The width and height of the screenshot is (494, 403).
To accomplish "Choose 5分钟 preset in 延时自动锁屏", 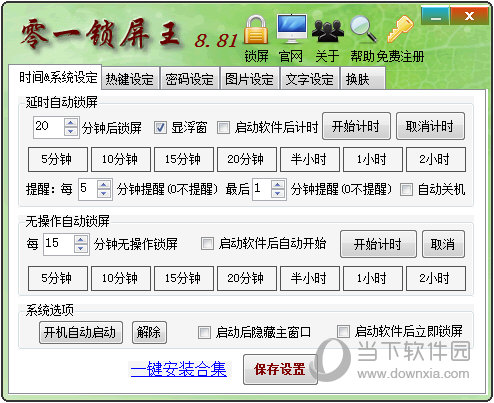I will click(58, 159).
